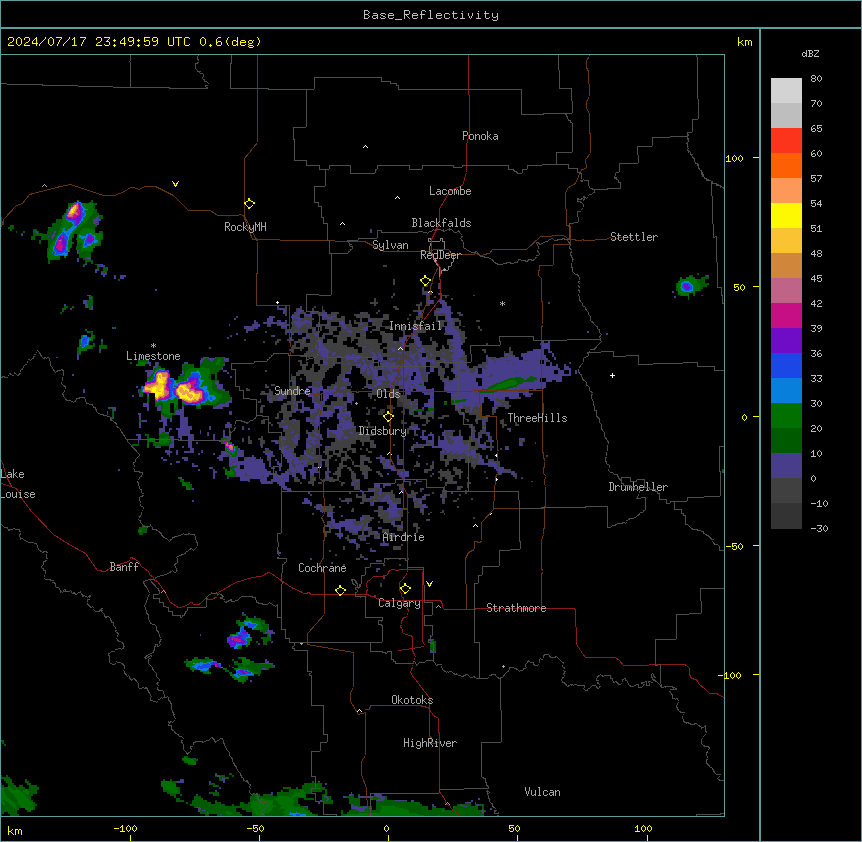This screenshot has width=862, height=842.
Task: Click the ThreeHills label
Action: pyautogui.click(x=537, y=418)
